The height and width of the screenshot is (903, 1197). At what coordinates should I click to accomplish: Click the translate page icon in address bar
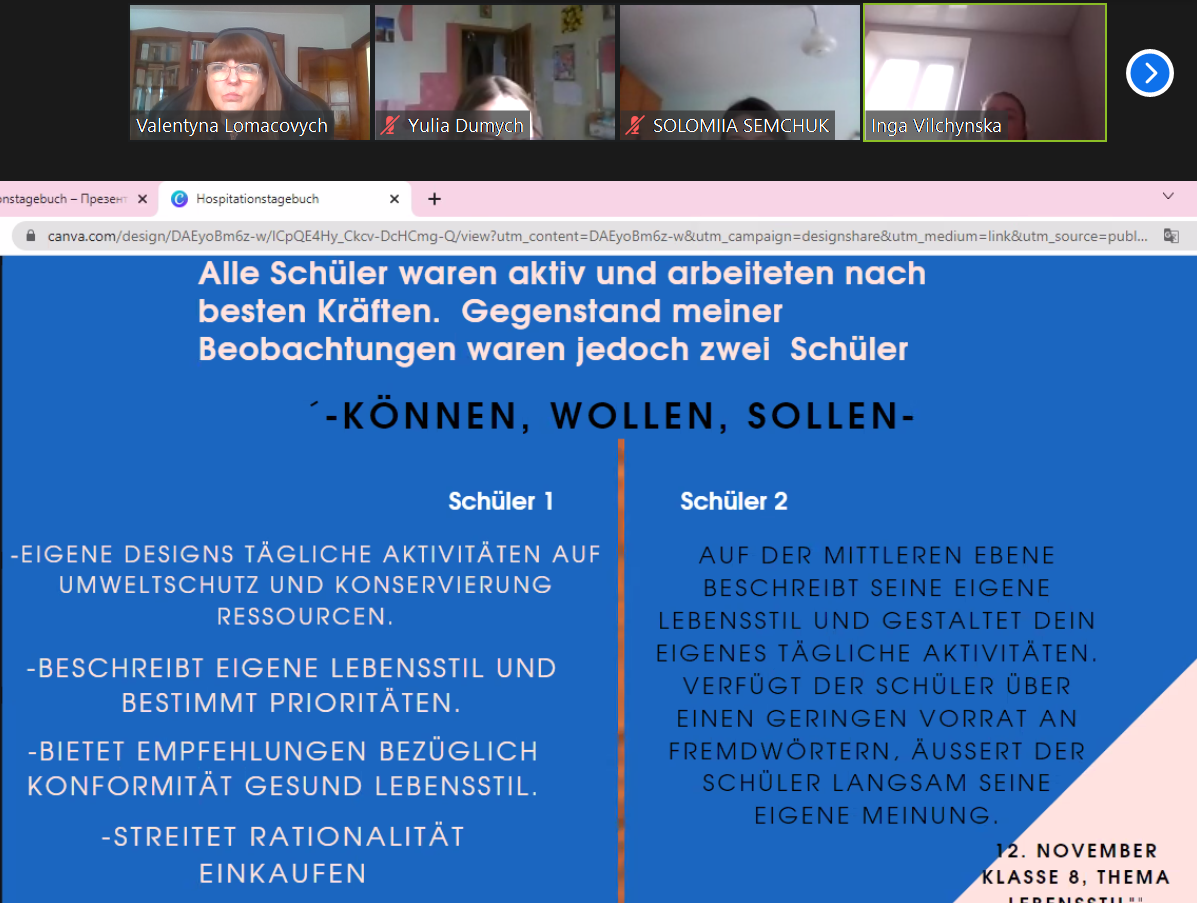tap(1171, 236)
